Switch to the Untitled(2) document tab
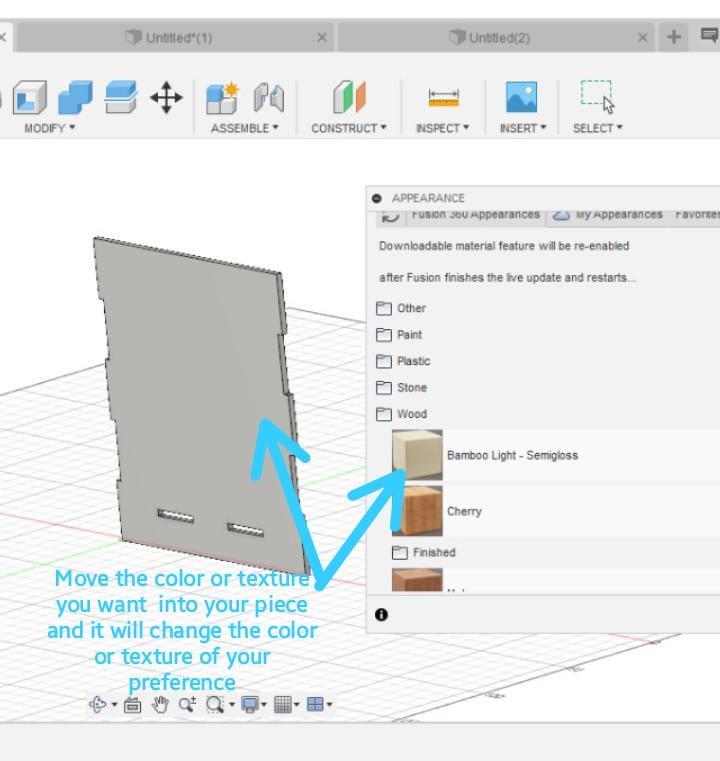This screenshot has height=761, width=720. click(496, 37)
